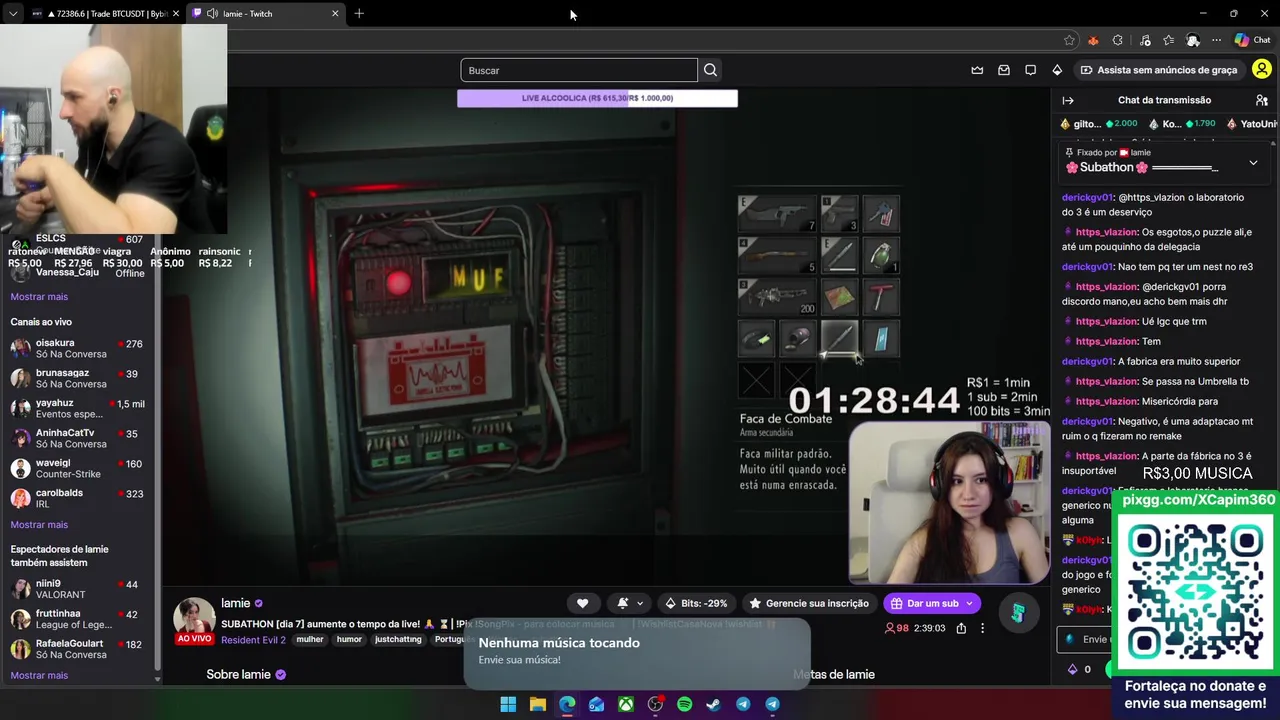Click the Buscar search field
Viewport: 1280px width, 720px height.
point(579,70)
